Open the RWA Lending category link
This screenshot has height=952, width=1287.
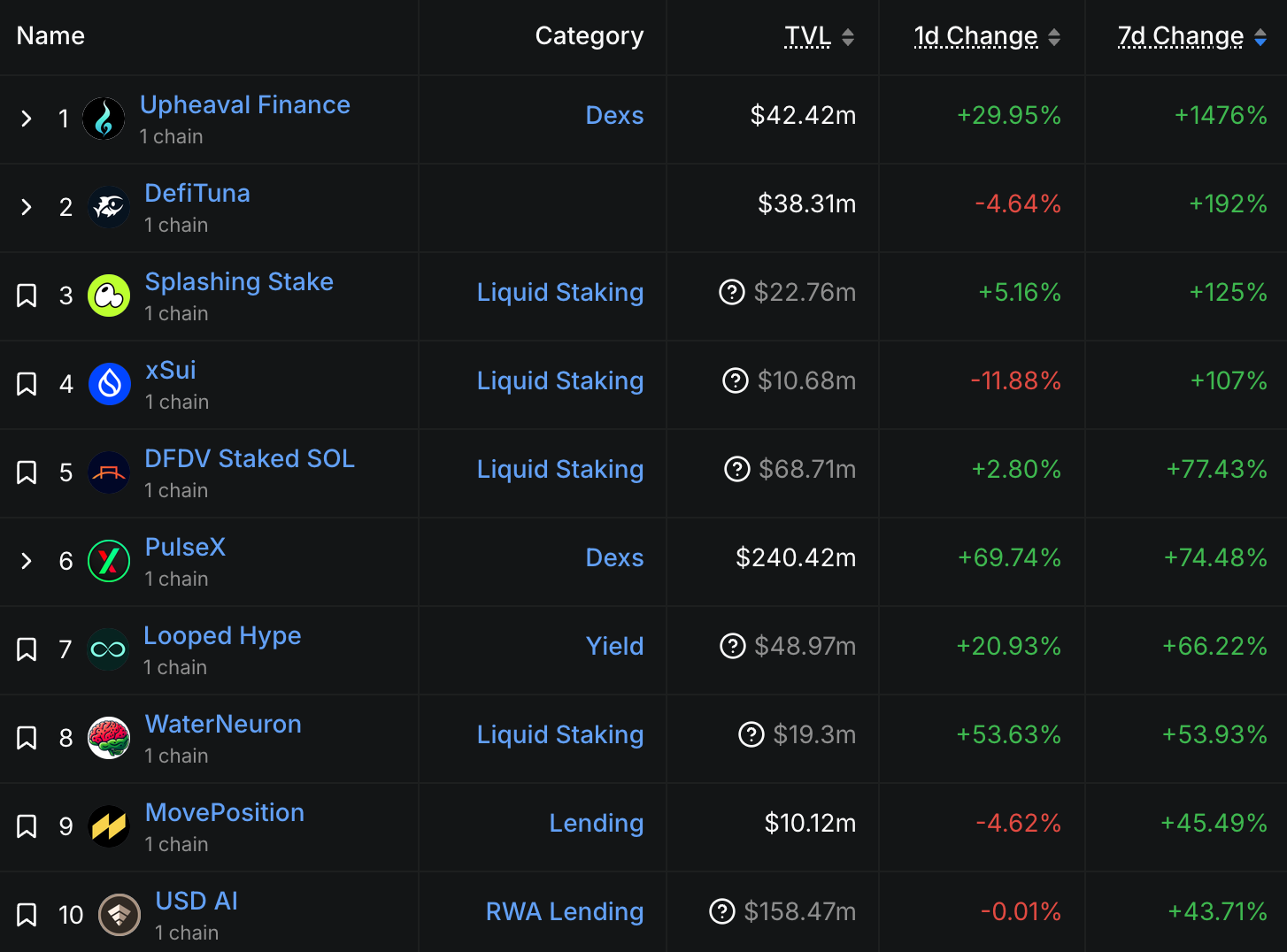[x=565, y=912]
